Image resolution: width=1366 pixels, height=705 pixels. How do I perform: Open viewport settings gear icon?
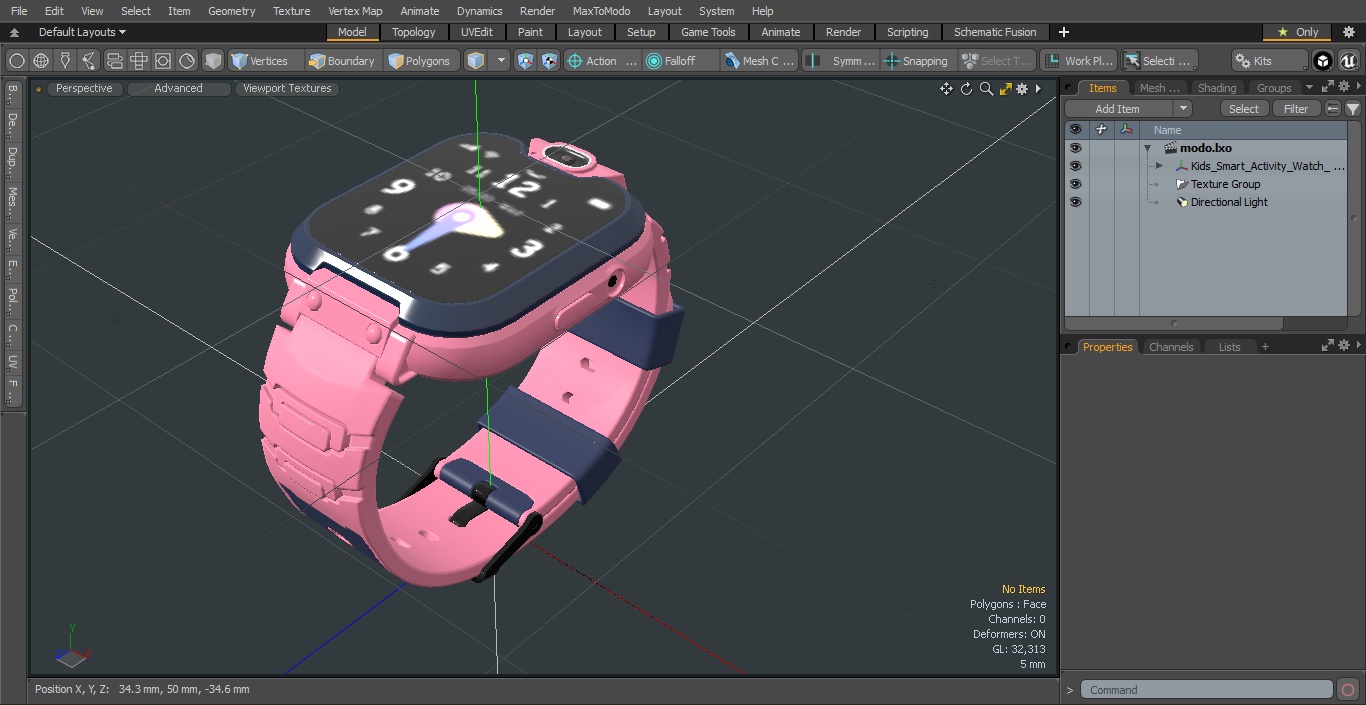click(x=1022, y=89)
